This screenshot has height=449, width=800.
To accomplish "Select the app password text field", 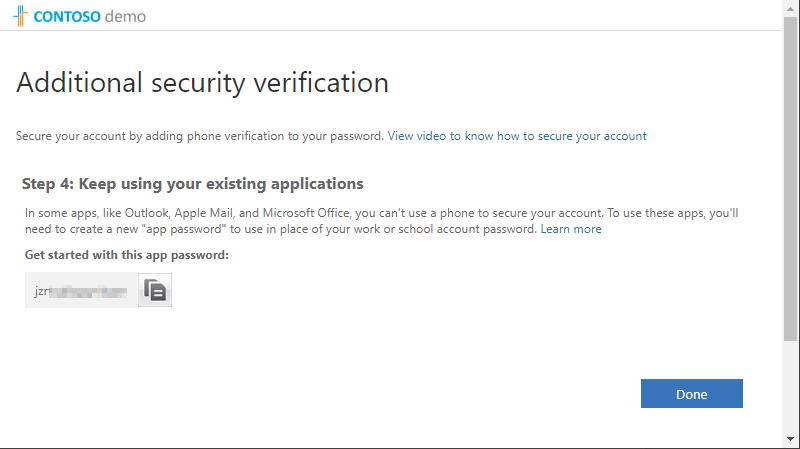I will coord(80,291).
